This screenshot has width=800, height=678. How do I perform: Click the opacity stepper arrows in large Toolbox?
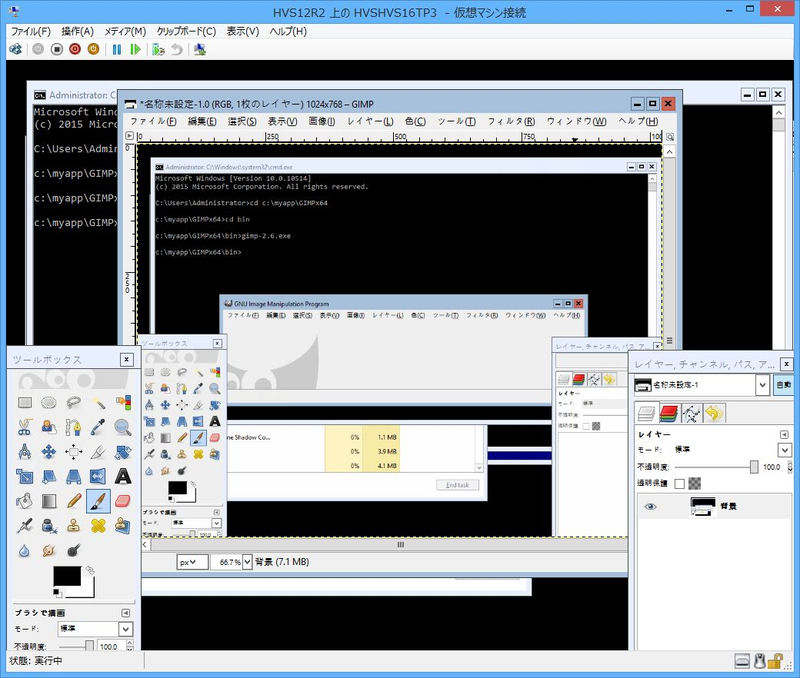[x=130, y=646]
